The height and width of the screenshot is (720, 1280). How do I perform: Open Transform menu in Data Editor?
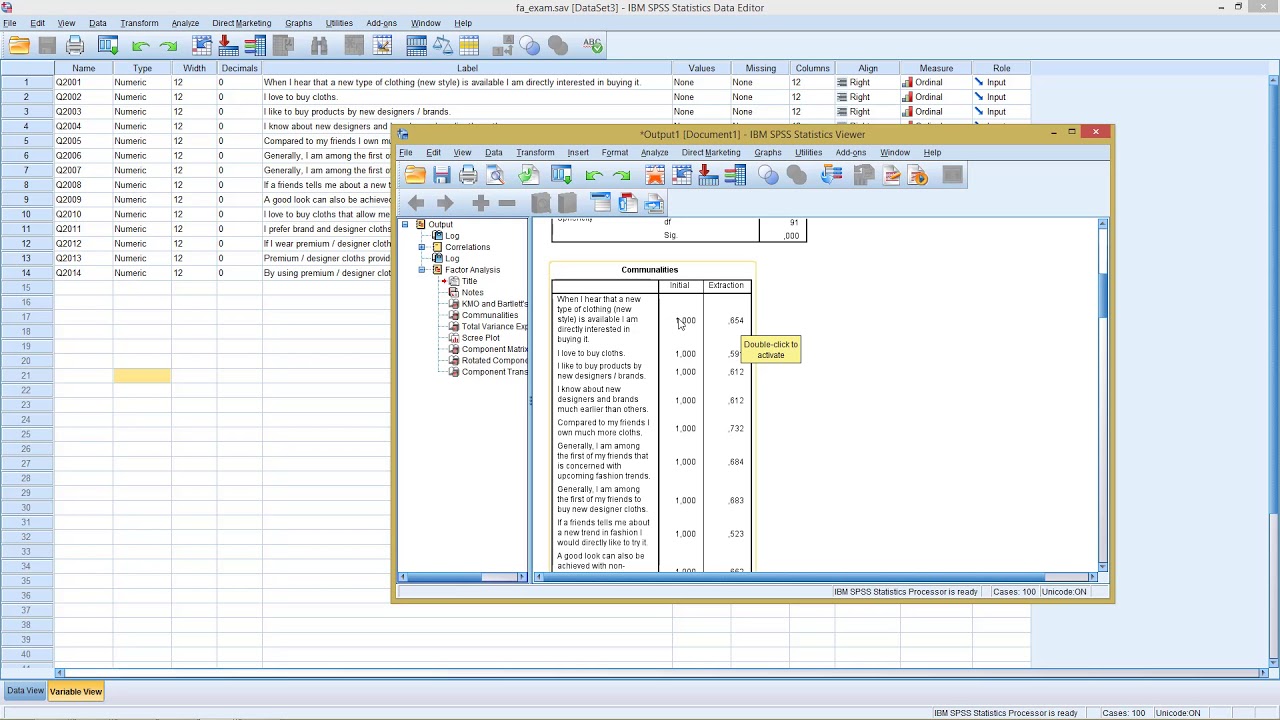[x=139, y=23]
